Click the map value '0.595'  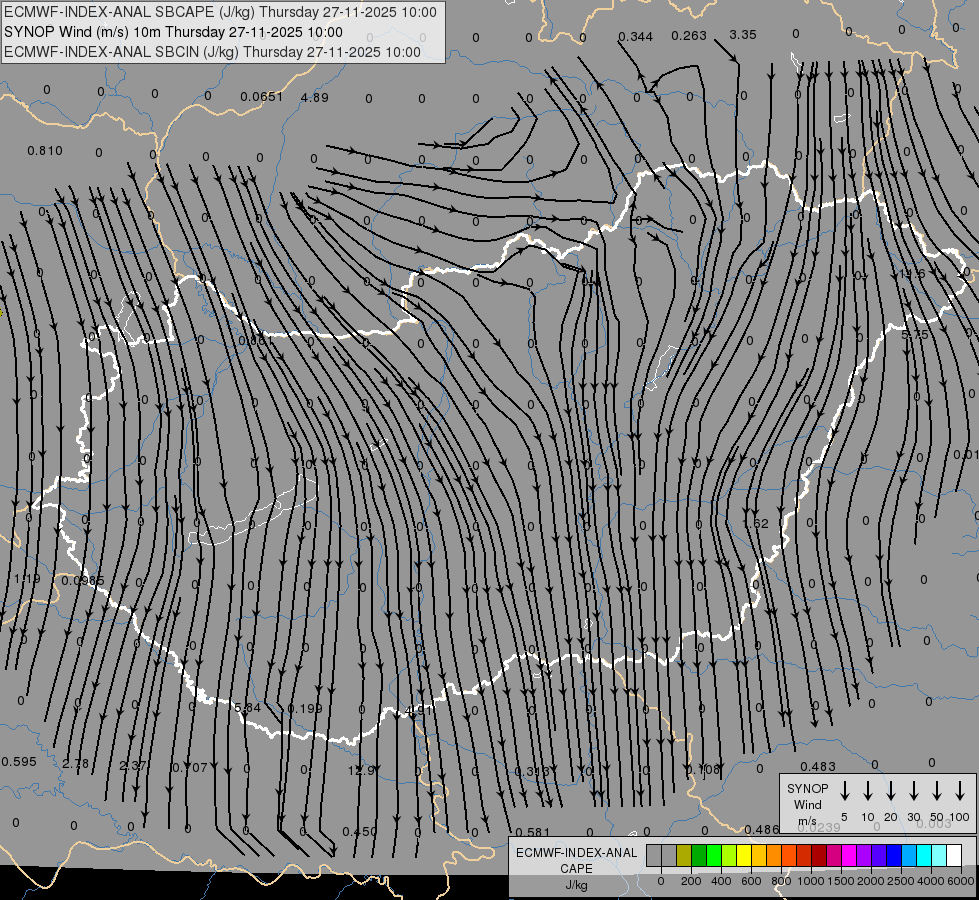[19, 761]
